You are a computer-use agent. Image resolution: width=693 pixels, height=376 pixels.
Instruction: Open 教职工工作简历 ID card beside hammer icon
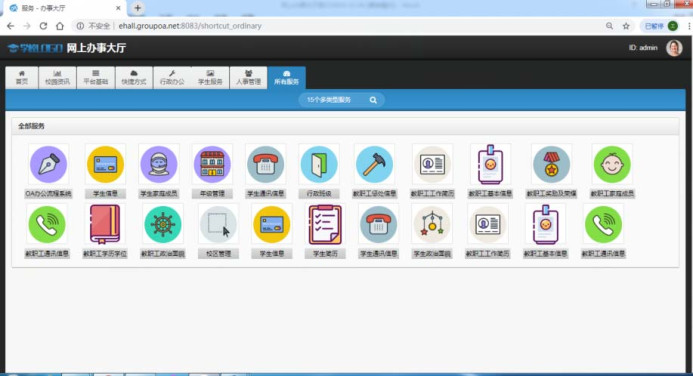[432, 164]
